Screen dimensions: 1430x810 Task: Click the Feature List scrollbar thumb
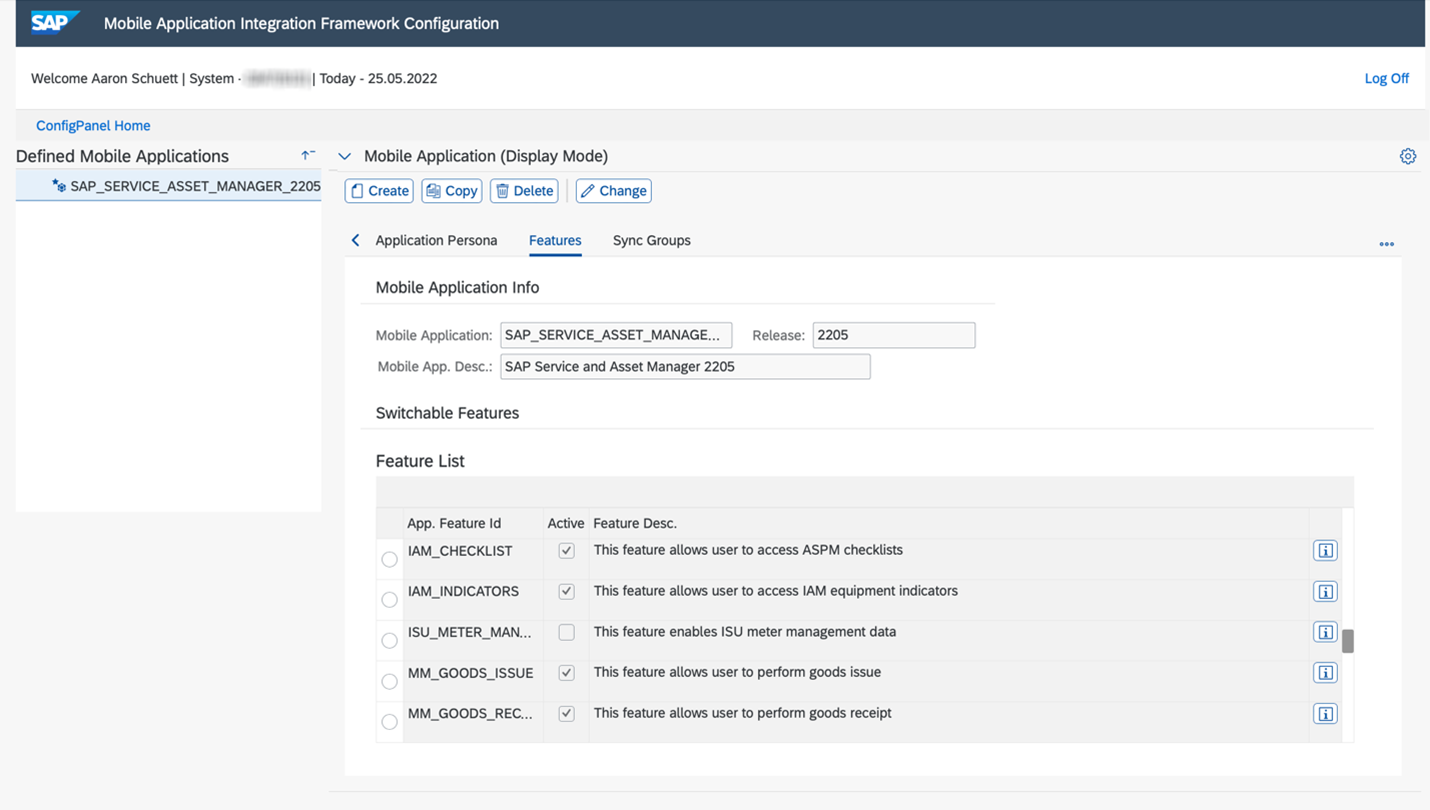click(x=1347, y=641)
